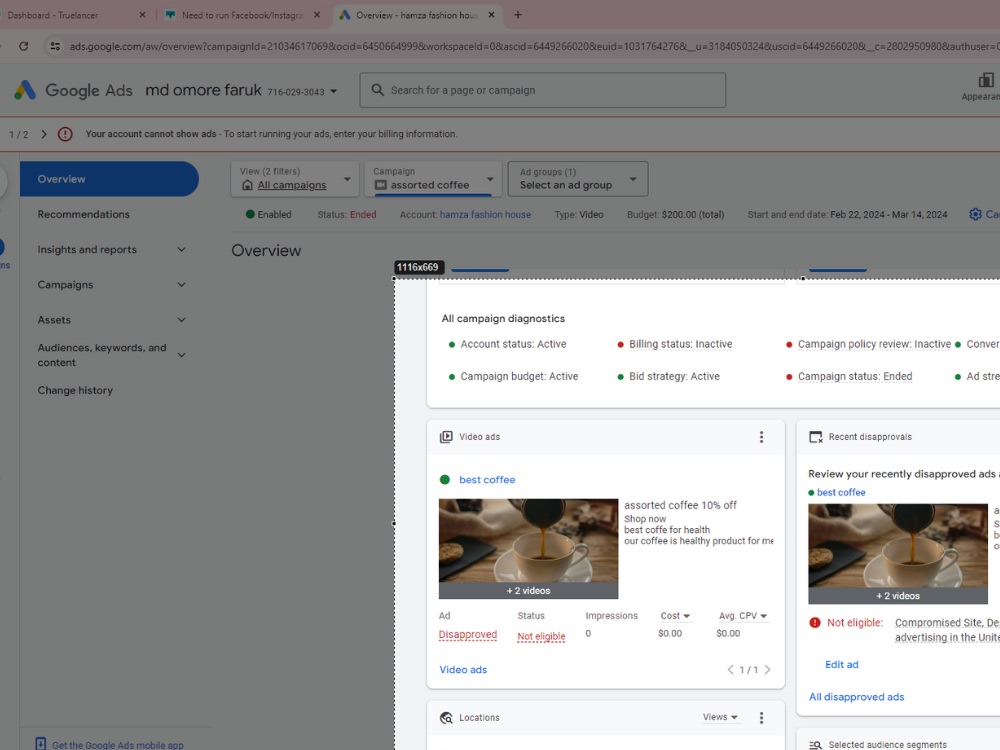The height and width of the screenshot is (750, 1000).
Task: Click Billing status: Inactive diagnostic
Action: pos(680,344)
